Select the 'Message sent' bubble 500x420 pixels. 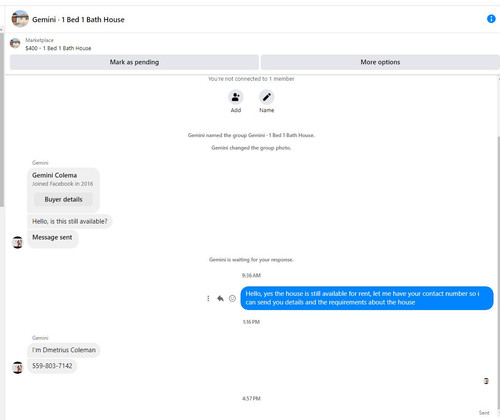point(52,238)
